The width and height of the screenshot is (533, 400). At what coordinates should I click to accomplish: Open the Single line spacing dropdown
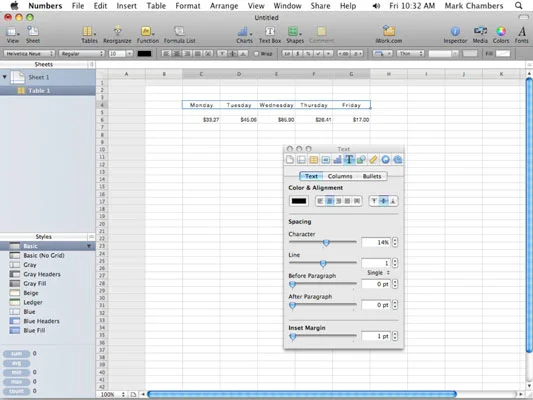click(378, 273)
